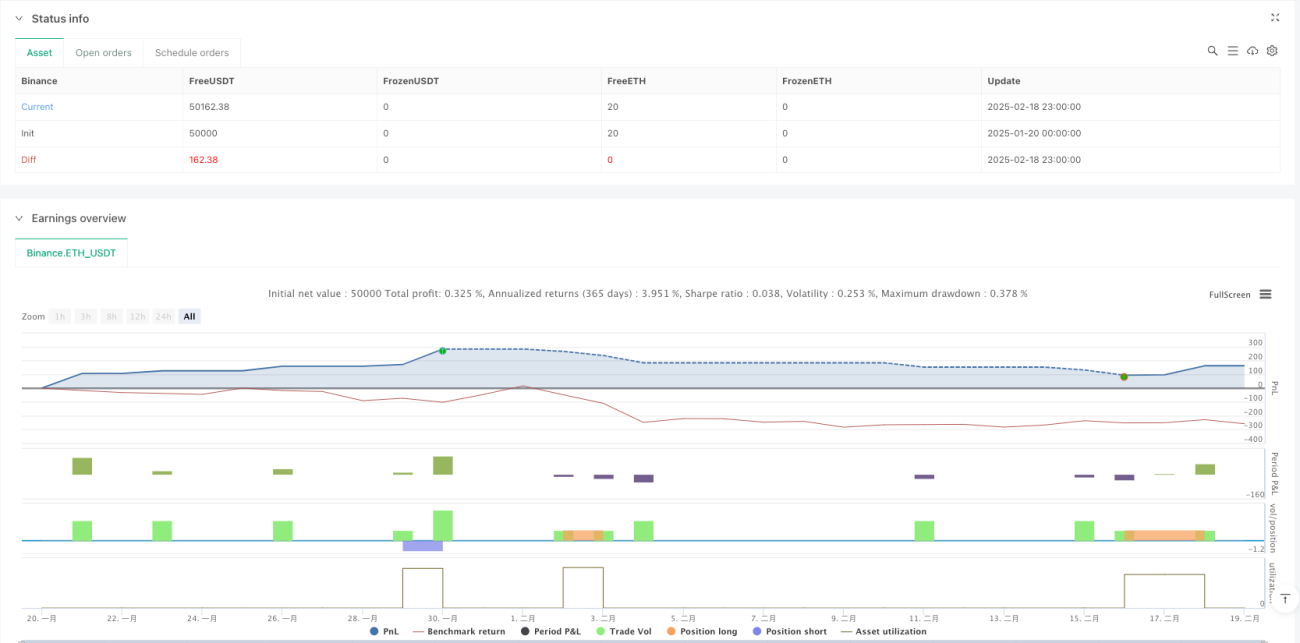Click the cloud download icon
The width and height of the screenshot is (1300, 643).
click(1252, 51)
